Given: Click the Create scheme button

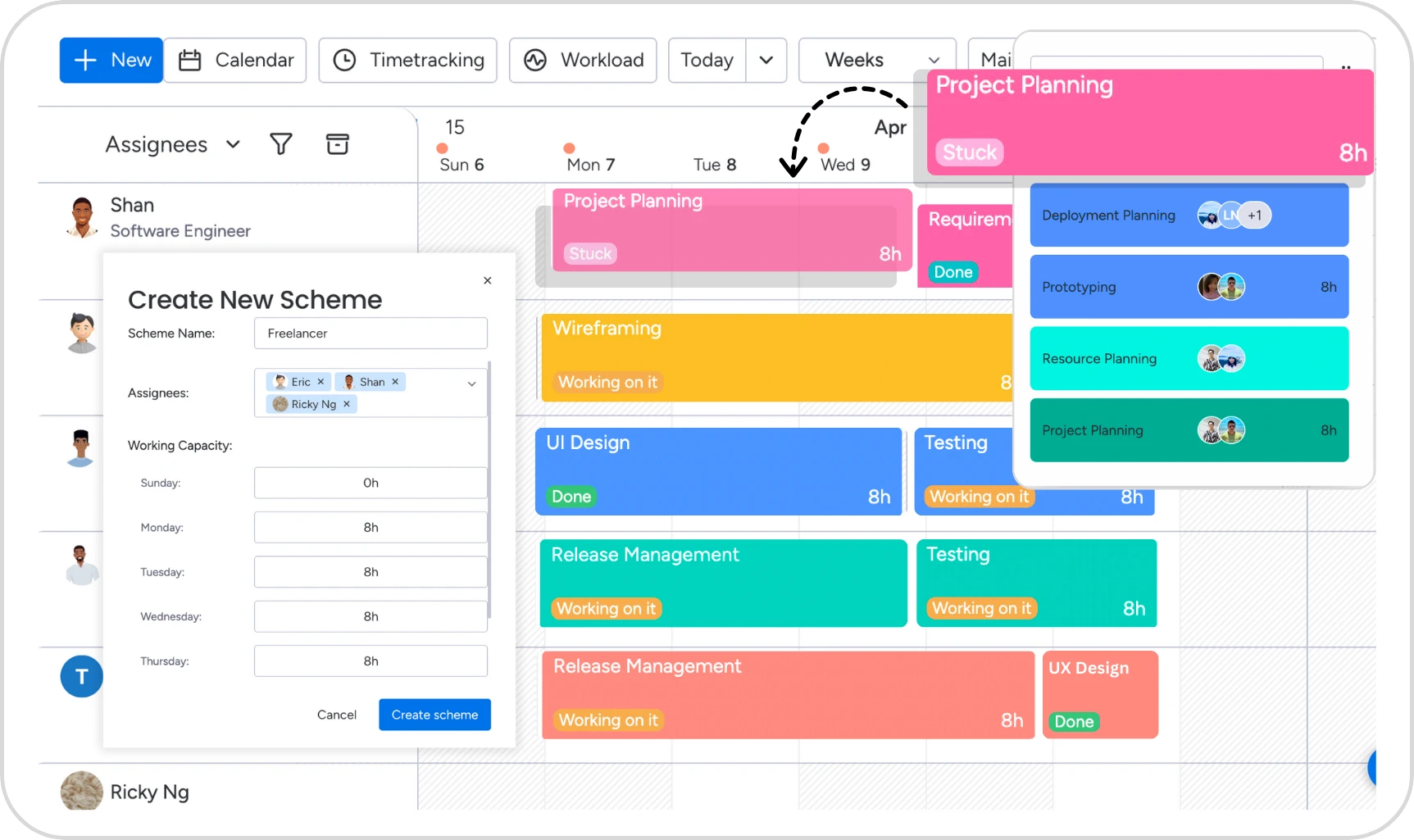Looking at the screenshot, I should pos(434,714).
